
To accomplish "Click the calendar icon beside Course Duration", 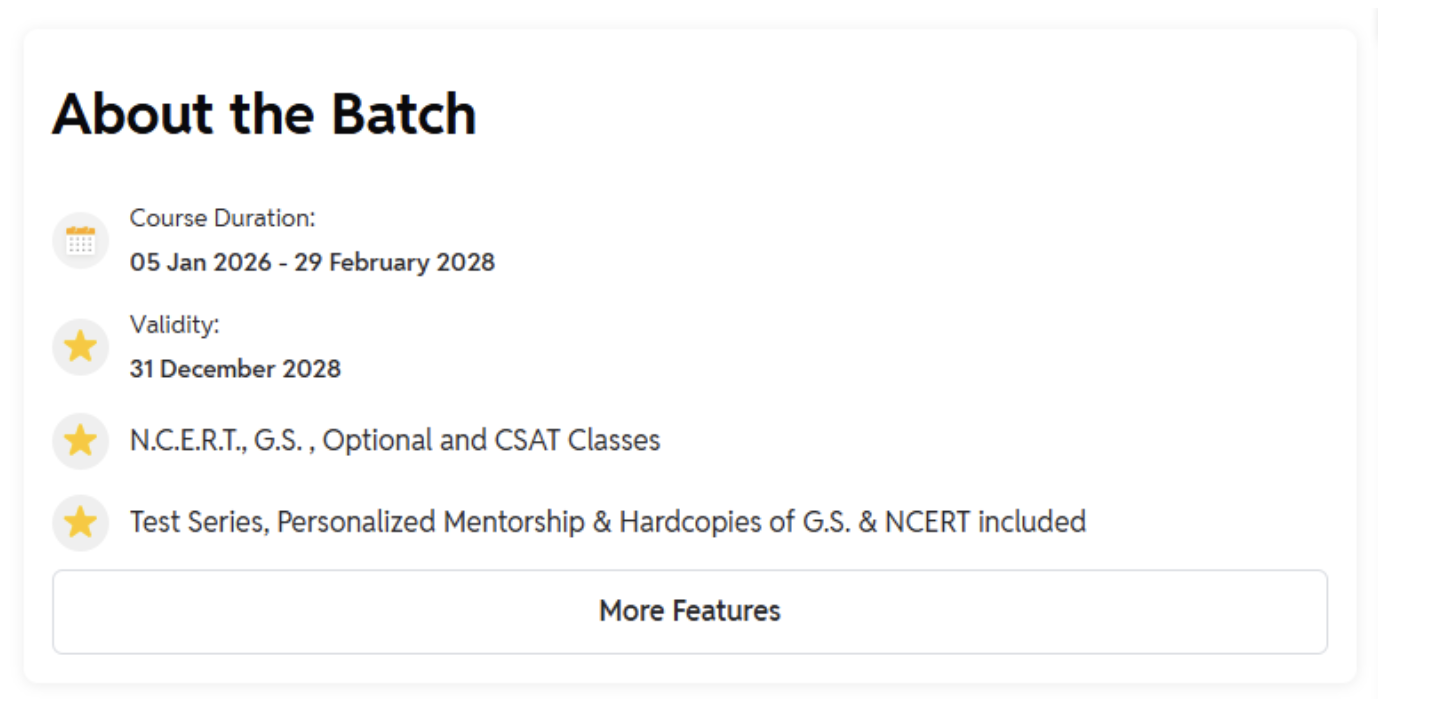I will click(80, 240).
